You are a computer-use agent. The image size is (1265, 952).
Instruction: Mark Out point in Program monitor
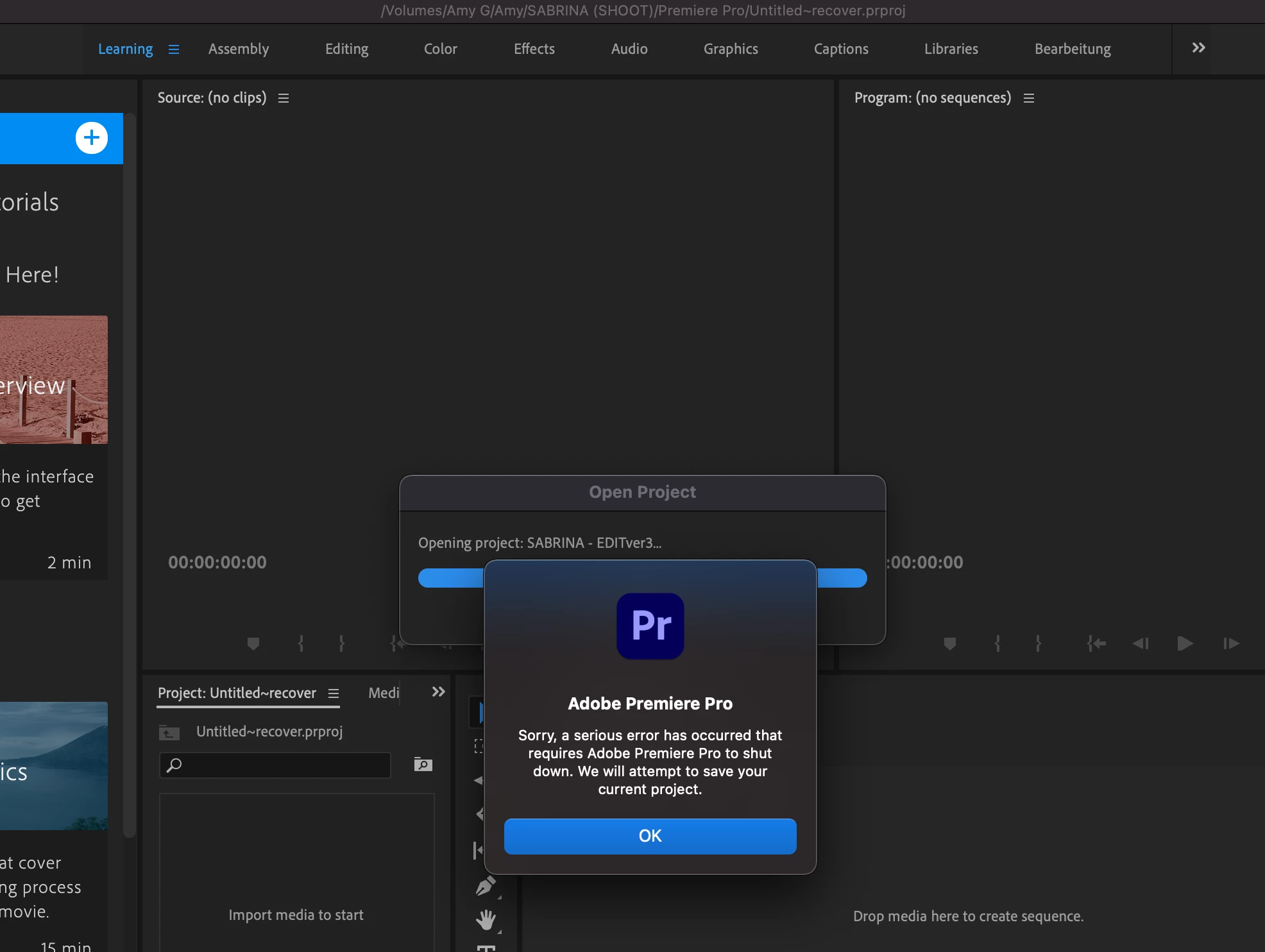pyautogui.click(x=1038, y=643)
